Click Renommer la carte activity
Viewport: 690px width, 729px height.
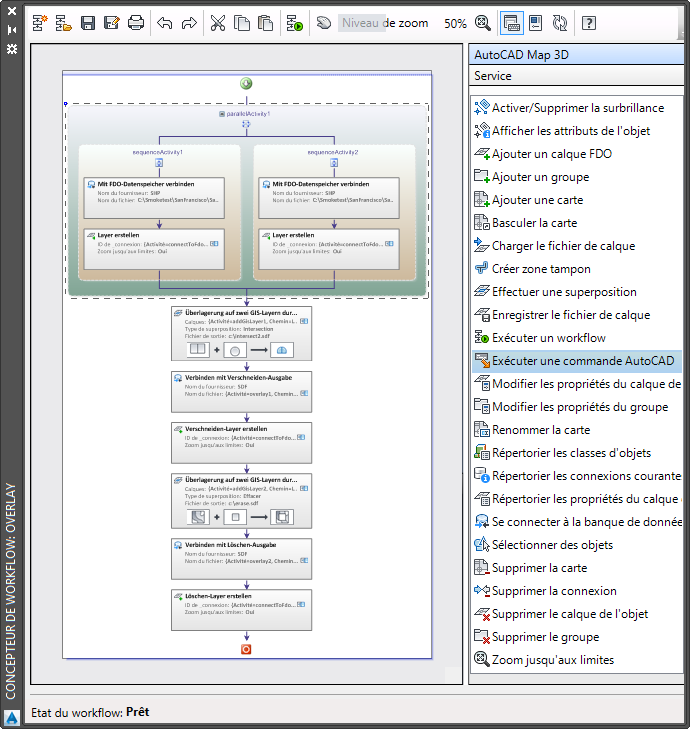577,430
